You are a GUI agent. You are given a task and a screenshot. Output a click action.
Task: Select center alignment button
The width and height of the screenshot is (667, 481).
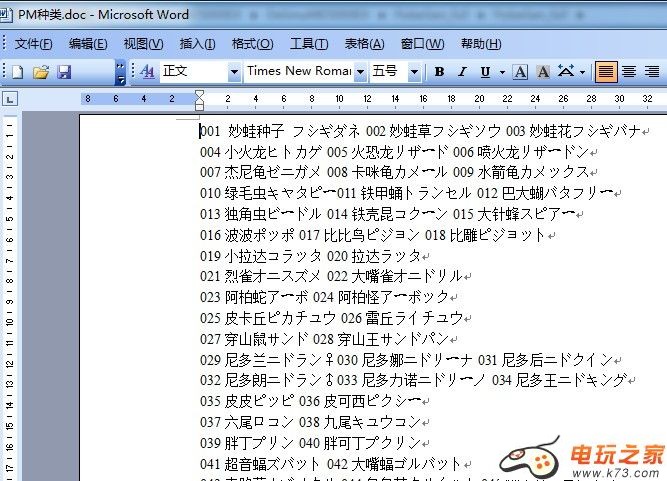(x=629, y=72)
